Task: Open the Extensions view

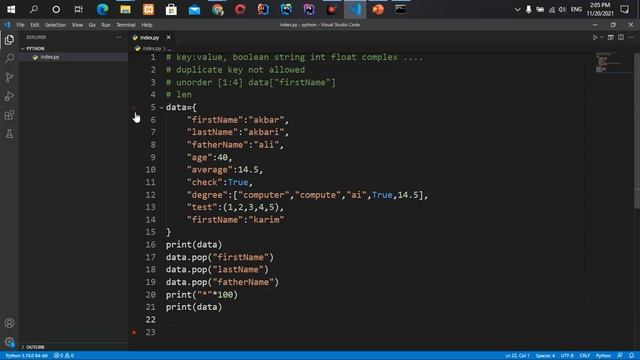Action: pos(9,115)
